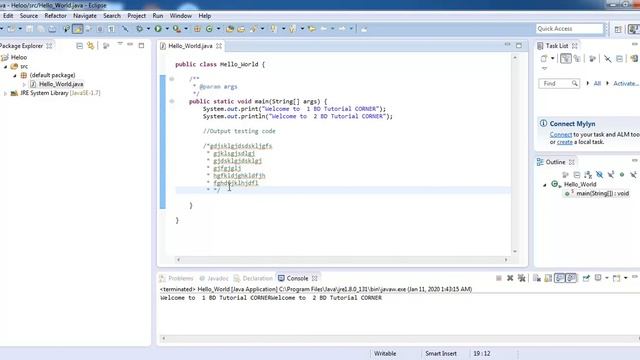Toggle Scroll Lock in Console toolbar
This screenshot has width=640, height=360.
(548, 278)
